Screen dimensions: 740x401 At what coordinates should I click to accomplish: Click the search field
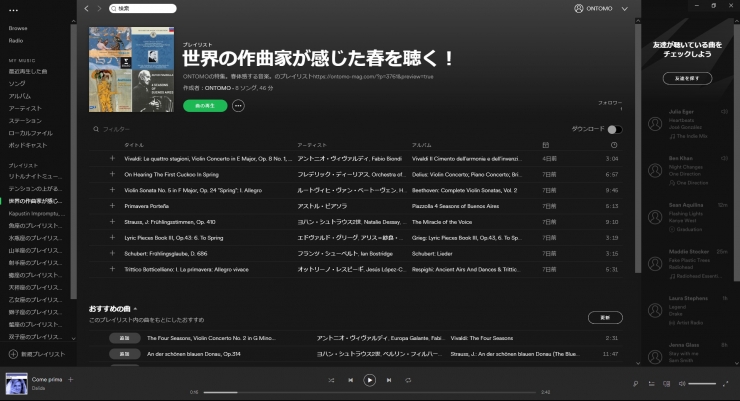143,8
